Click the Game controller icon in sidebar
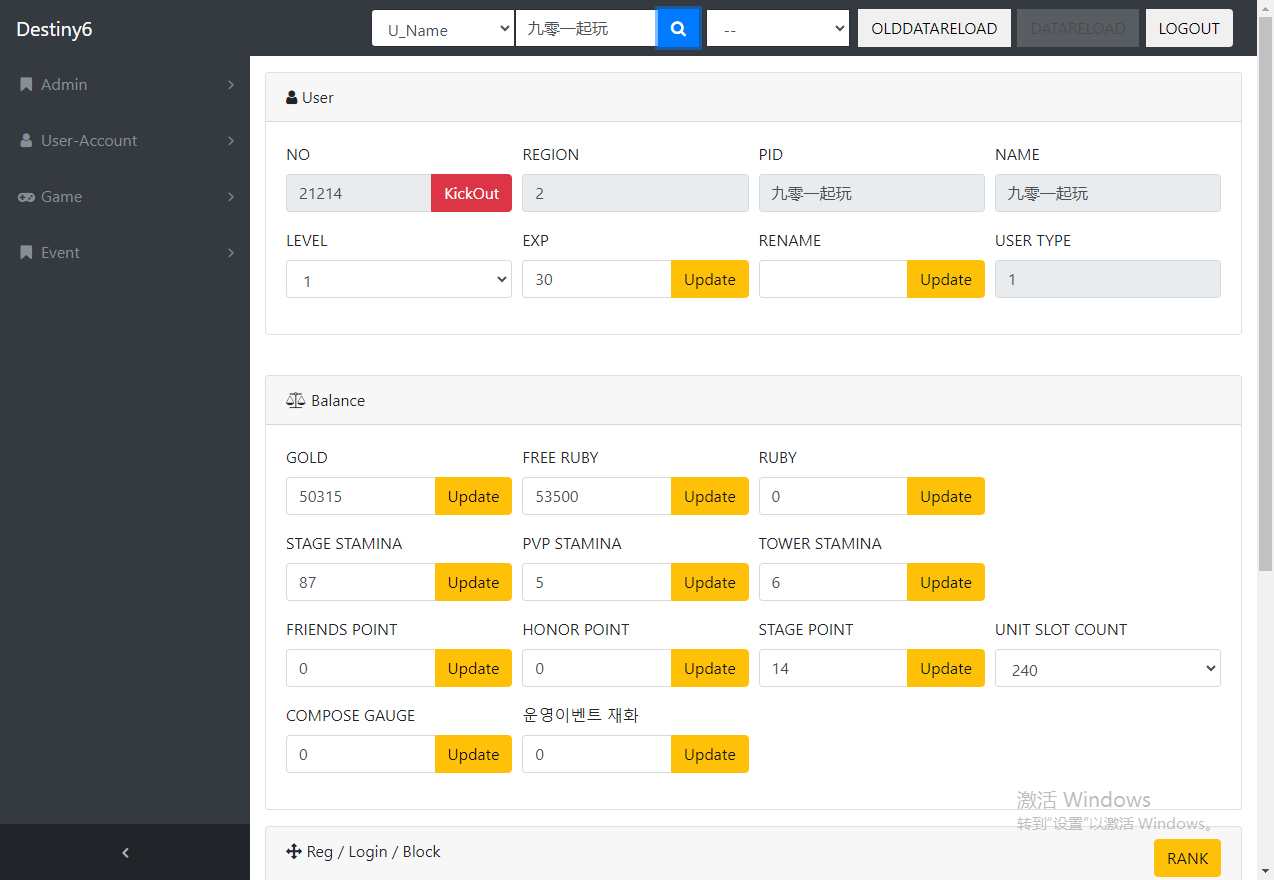 pos(26,197)
